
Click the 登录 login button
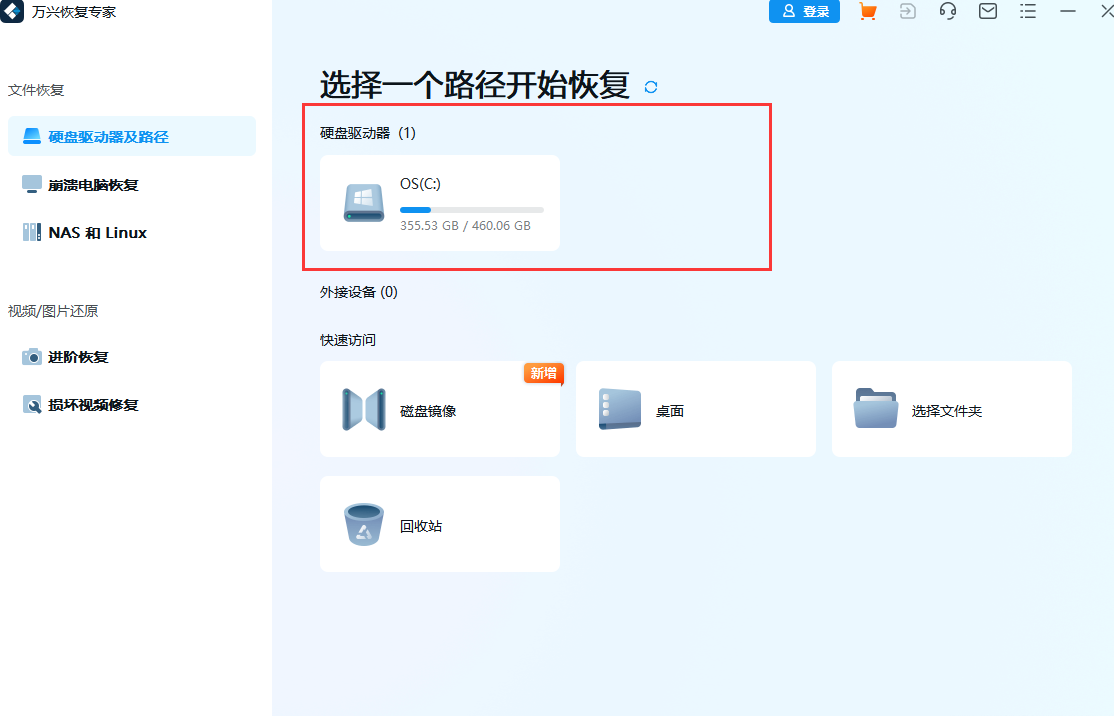point(804,12)
